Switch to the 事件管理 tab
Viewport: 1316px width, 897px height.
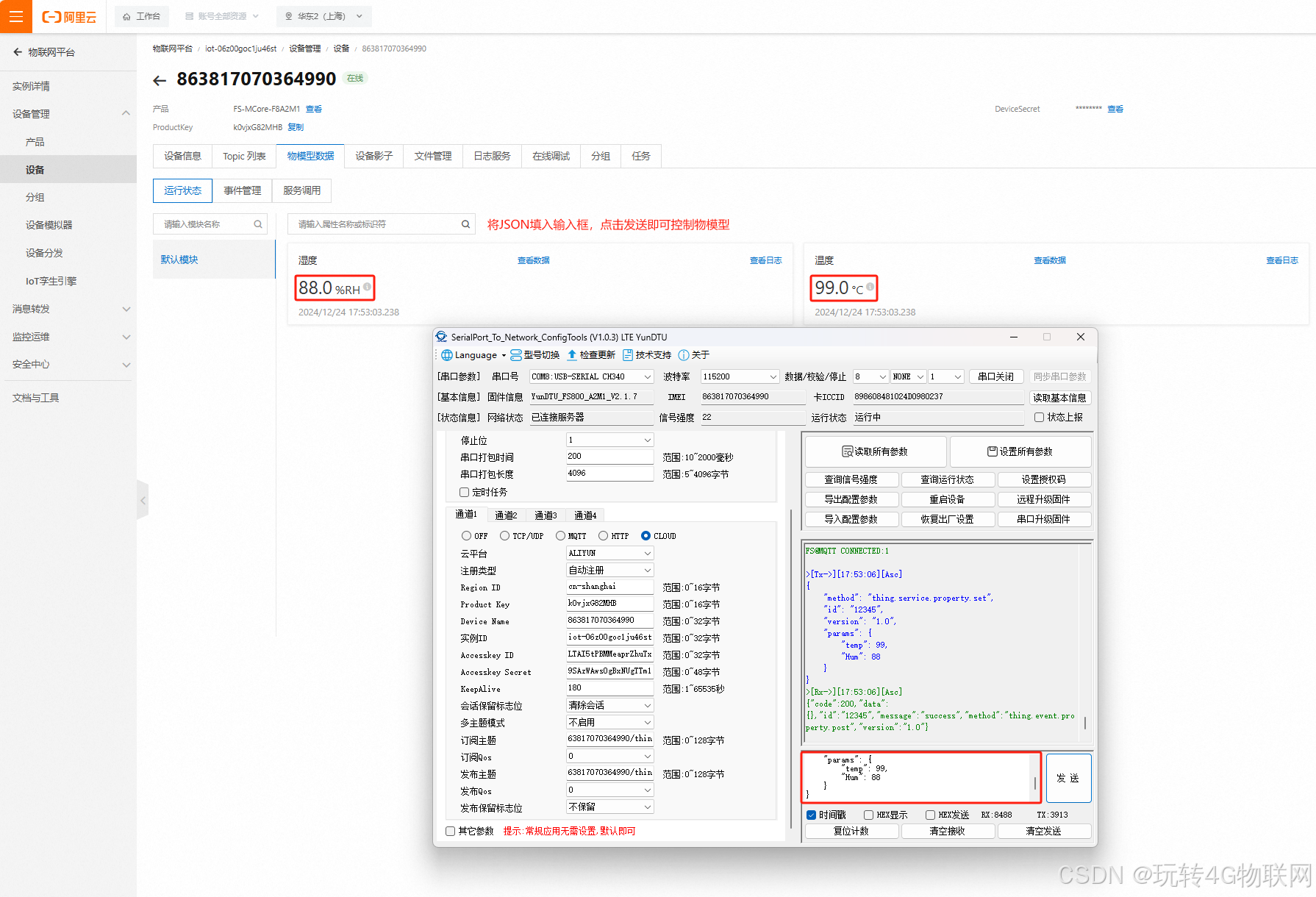[x=243, y=190]
